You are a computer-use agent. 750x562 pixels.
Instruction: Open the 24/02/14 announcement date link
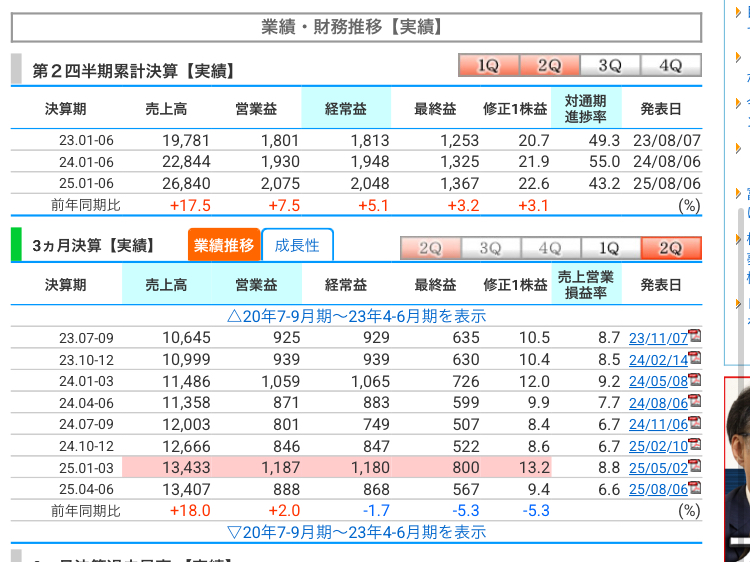[x=657, y=359]
